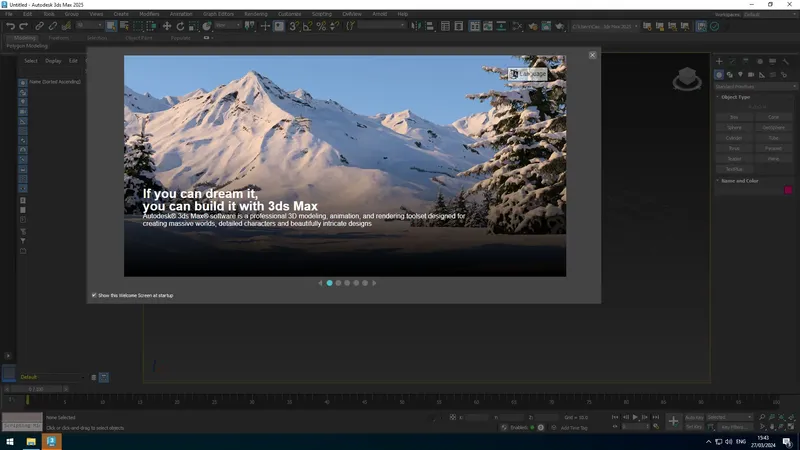The width and height of the screenshot is (800, 450).
Task: Click the large Set Keys plus button
Action: [673, 421]
